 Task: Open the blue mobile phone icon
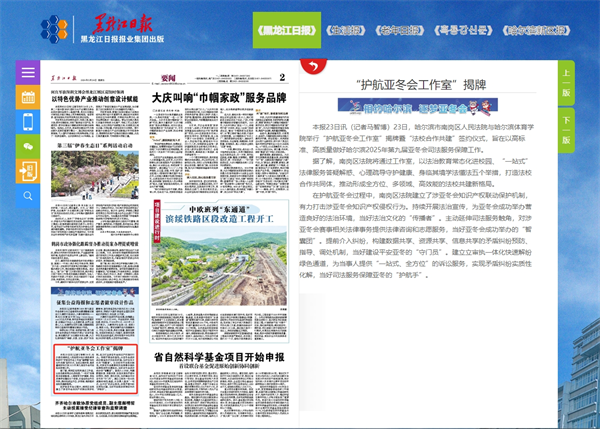(27, 123)
